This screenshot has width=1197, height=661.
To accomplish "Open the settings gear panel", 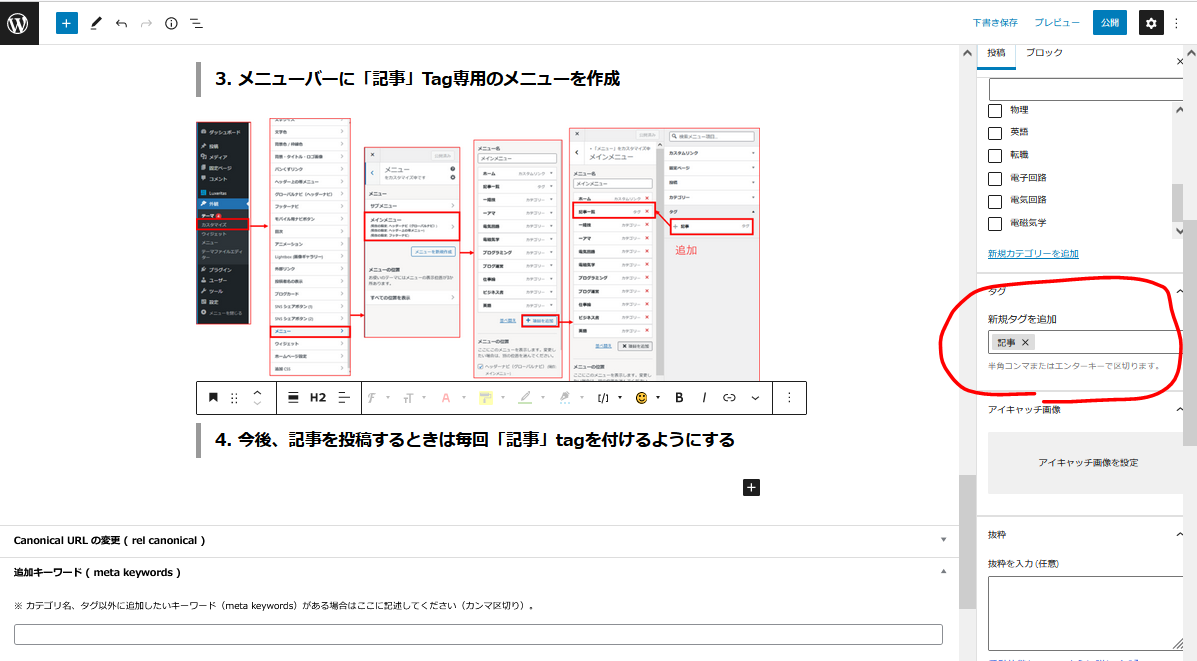I will coord(1151,23).
